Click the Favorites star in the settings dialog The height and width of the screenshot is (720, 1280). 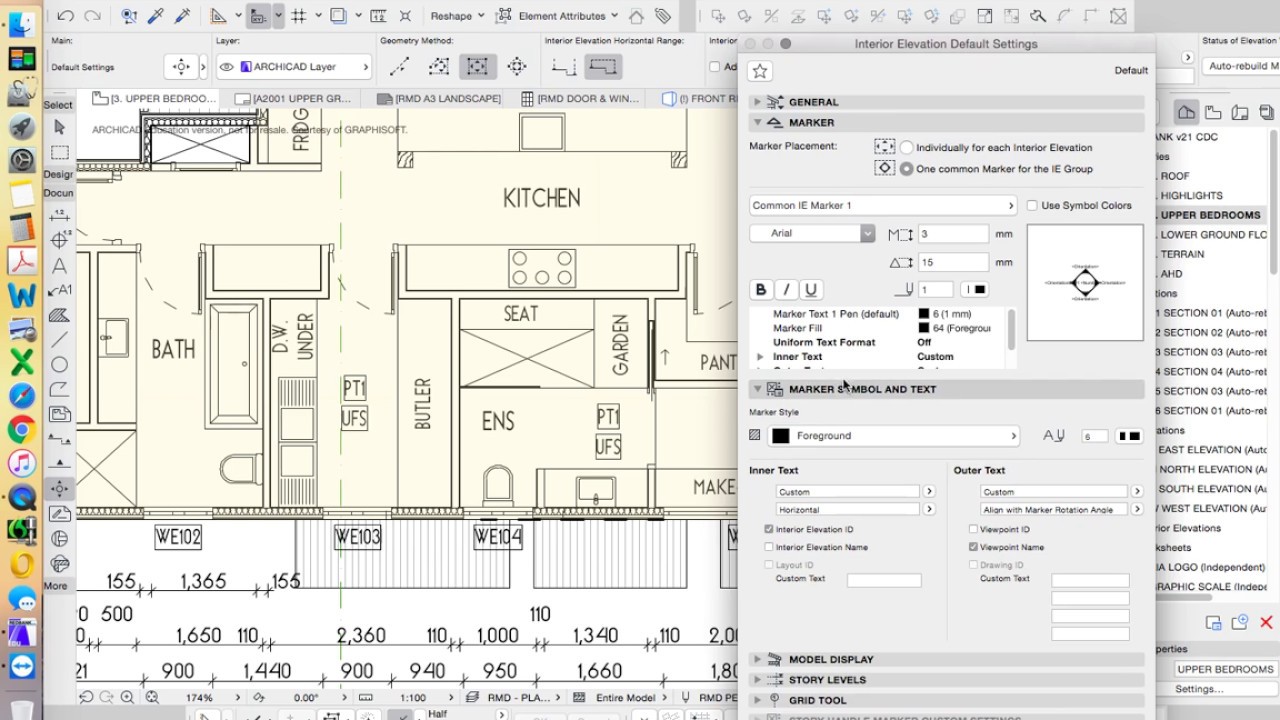[x=760, y=71]
